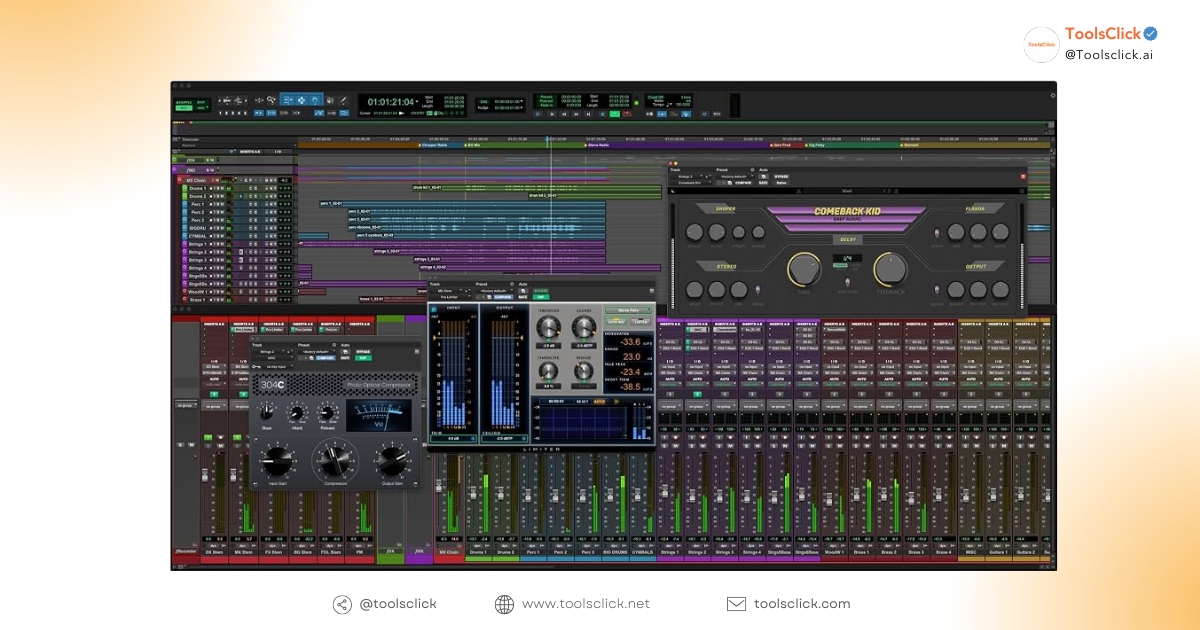The height and width of the screenshot is (630, 1200).
Task: Open the Strings 2 track selector on 304C
Action: coord(268,352)
